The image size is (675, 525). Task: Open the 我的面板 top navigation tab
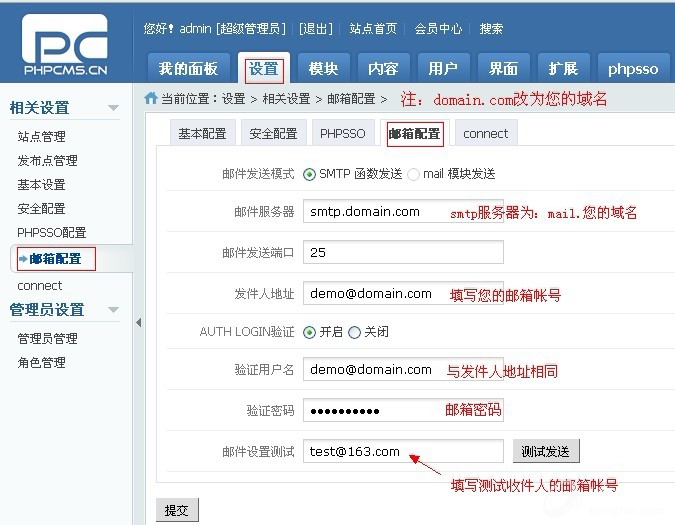tap(188, 69)
